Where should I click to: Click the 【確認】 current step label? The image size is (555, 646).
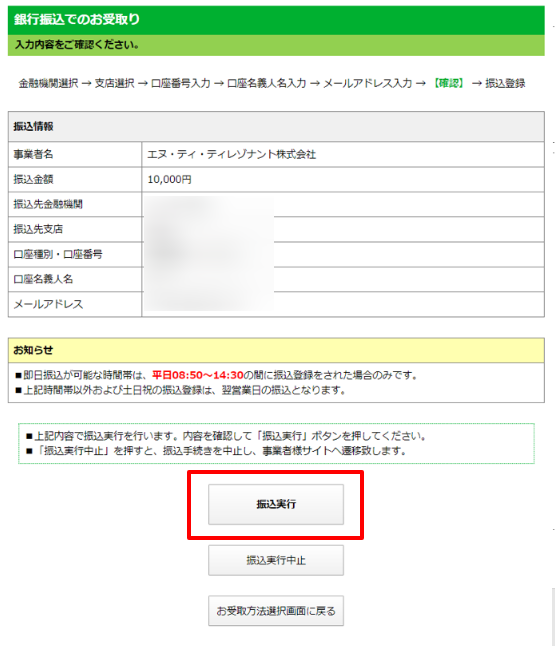click(x=449, y=83)
